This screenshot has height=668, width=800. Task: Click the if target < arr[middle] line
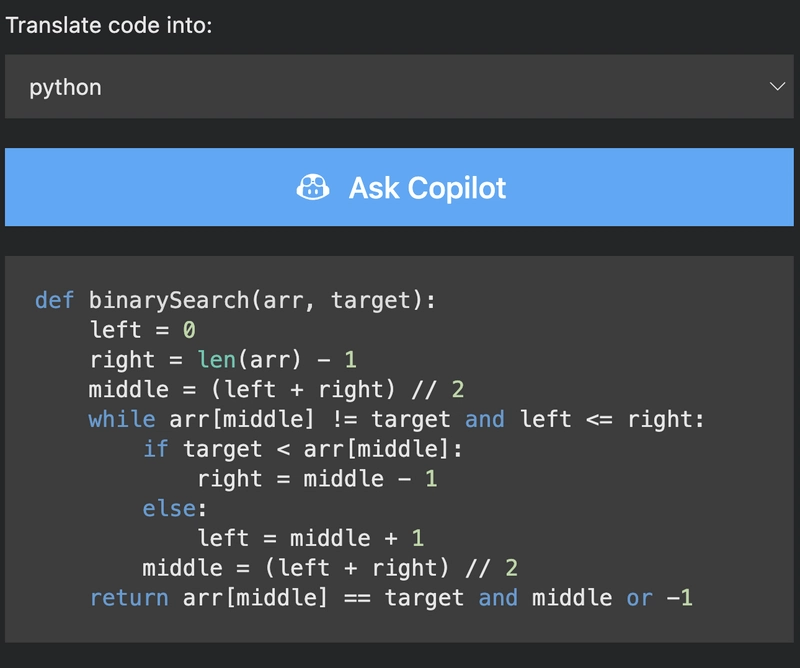tap(303, 449)
